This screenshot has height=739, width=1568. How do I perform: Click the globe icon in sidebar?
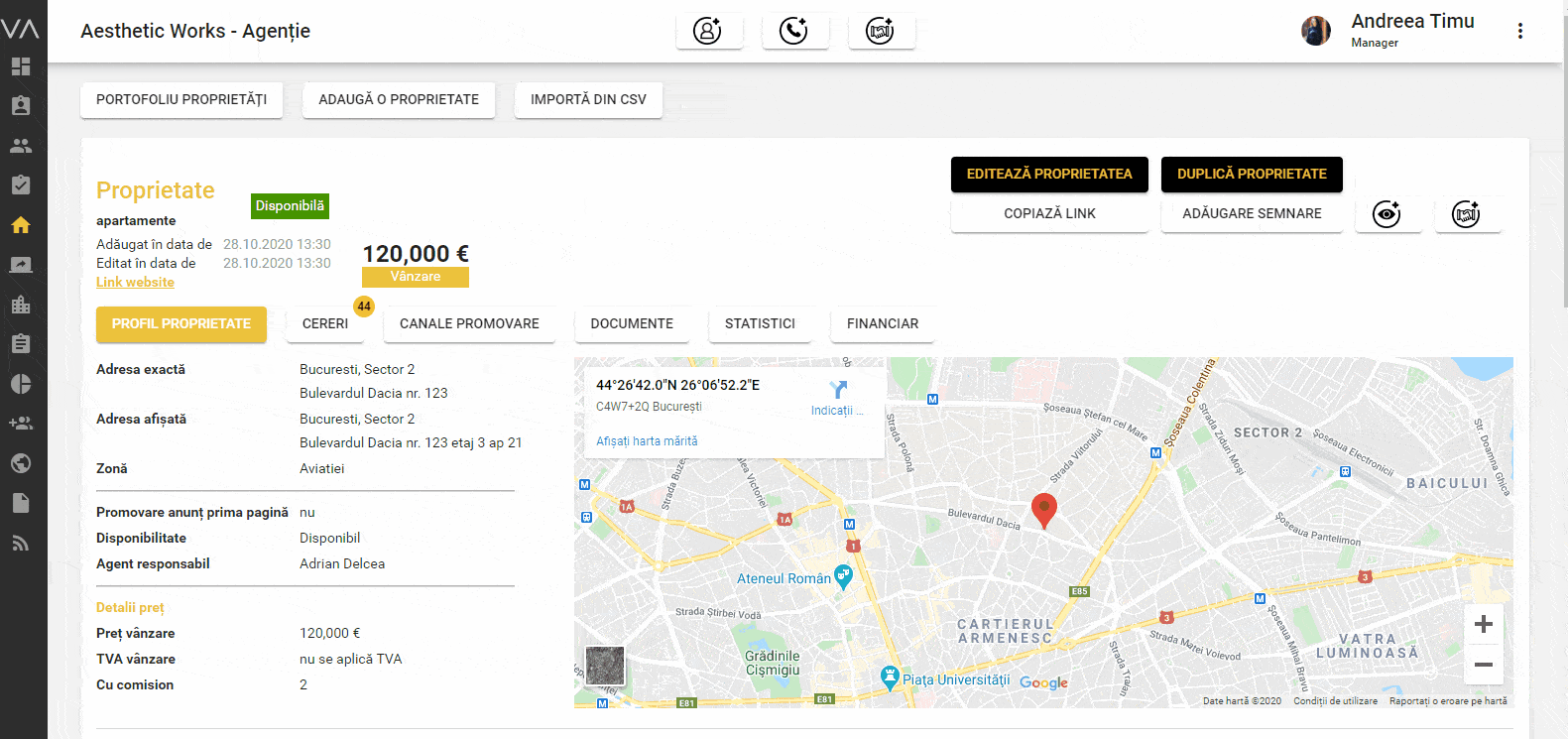(21, 463)
